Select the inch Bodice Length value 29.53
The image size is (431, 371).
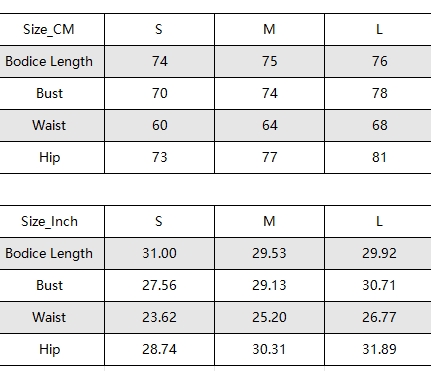click(x=269, y=253)
